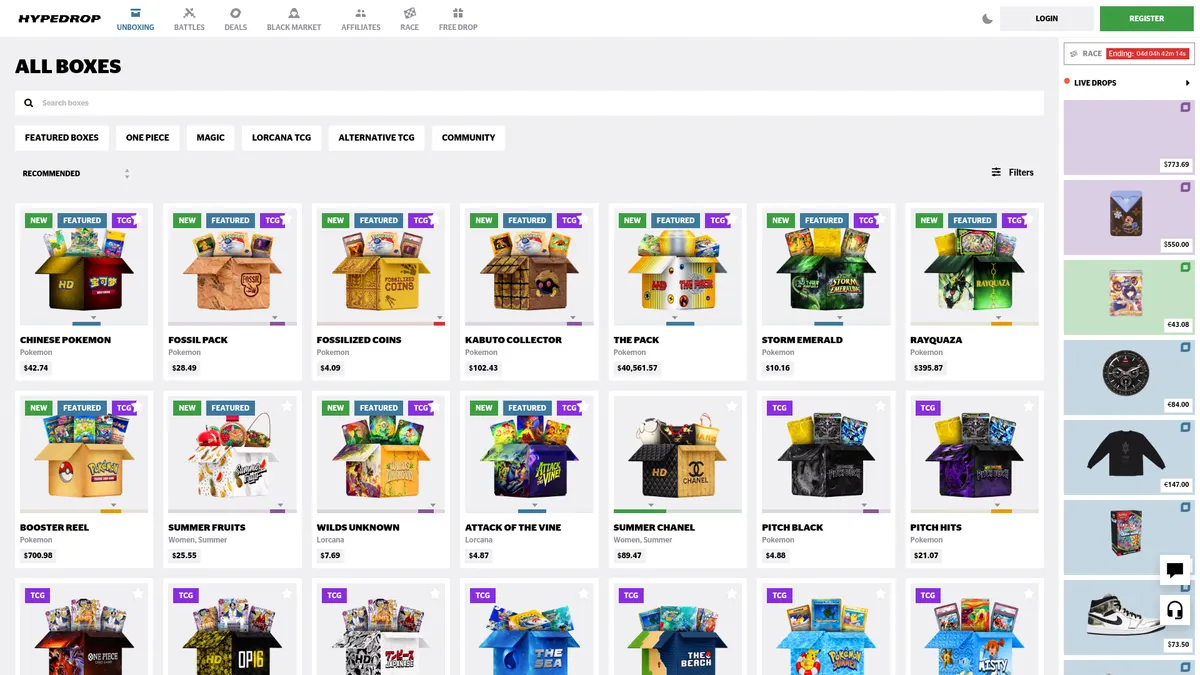Open the Pitch Hits box title
Screen dimensions: 1200x675
[x=936, y=527]
